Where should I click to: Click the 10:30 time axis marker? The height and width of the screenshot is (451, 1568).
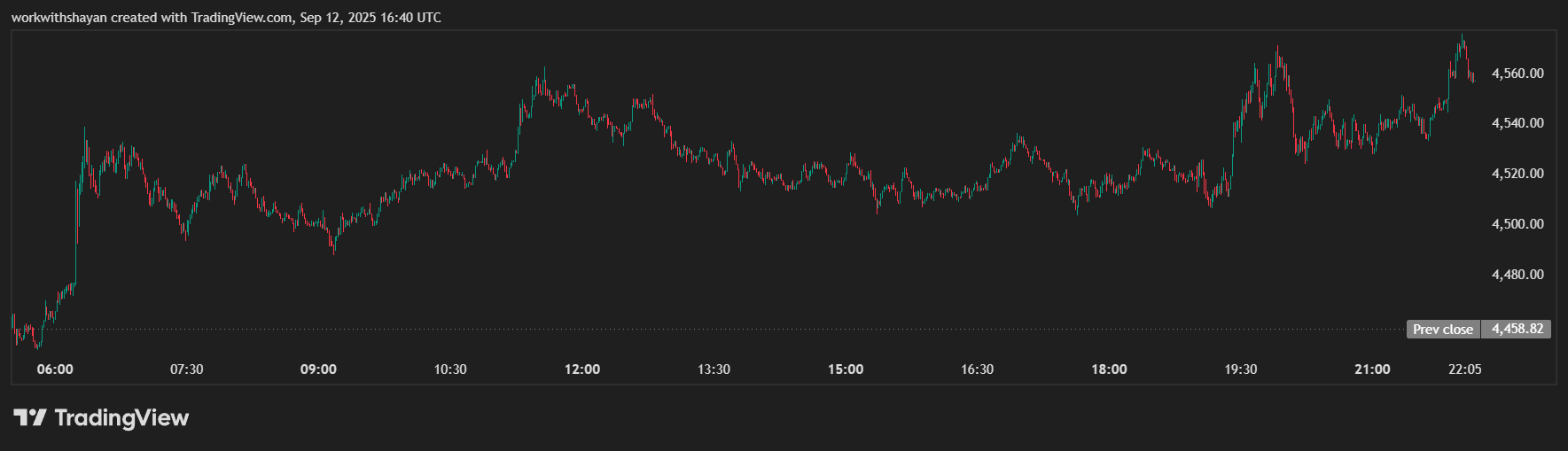pyautogui.click(x=450, y=369)
